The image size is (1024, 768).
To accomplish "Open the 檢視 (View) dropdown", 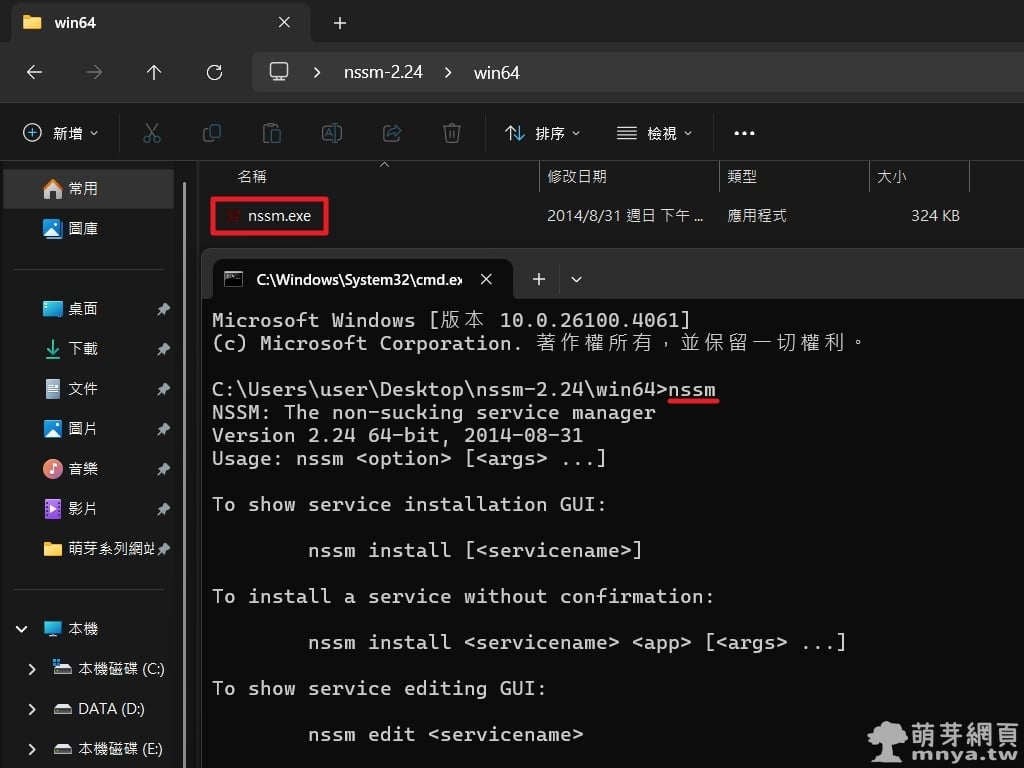I will [x=654, y=133].
